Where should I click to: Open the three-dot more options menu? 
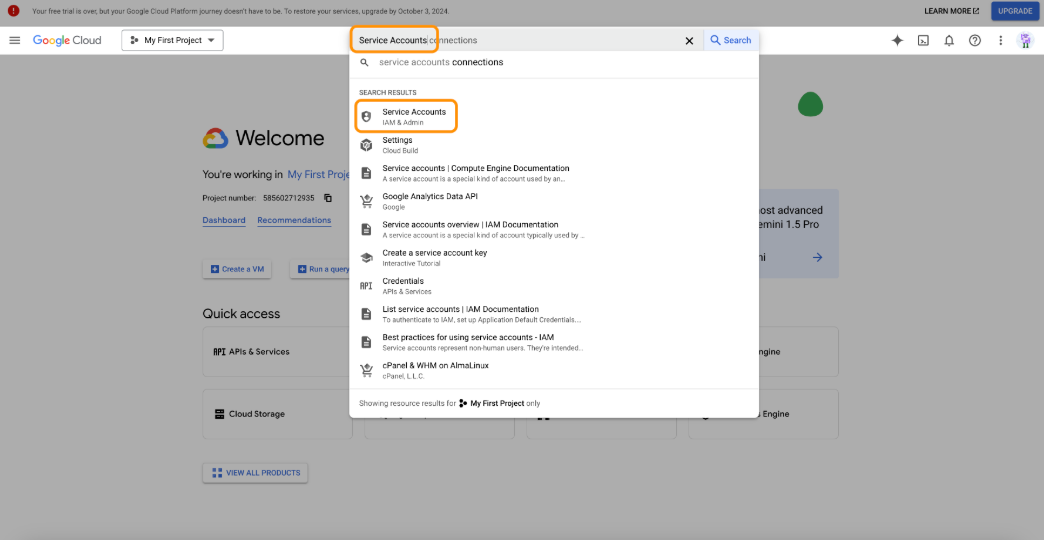[1000, 41]
